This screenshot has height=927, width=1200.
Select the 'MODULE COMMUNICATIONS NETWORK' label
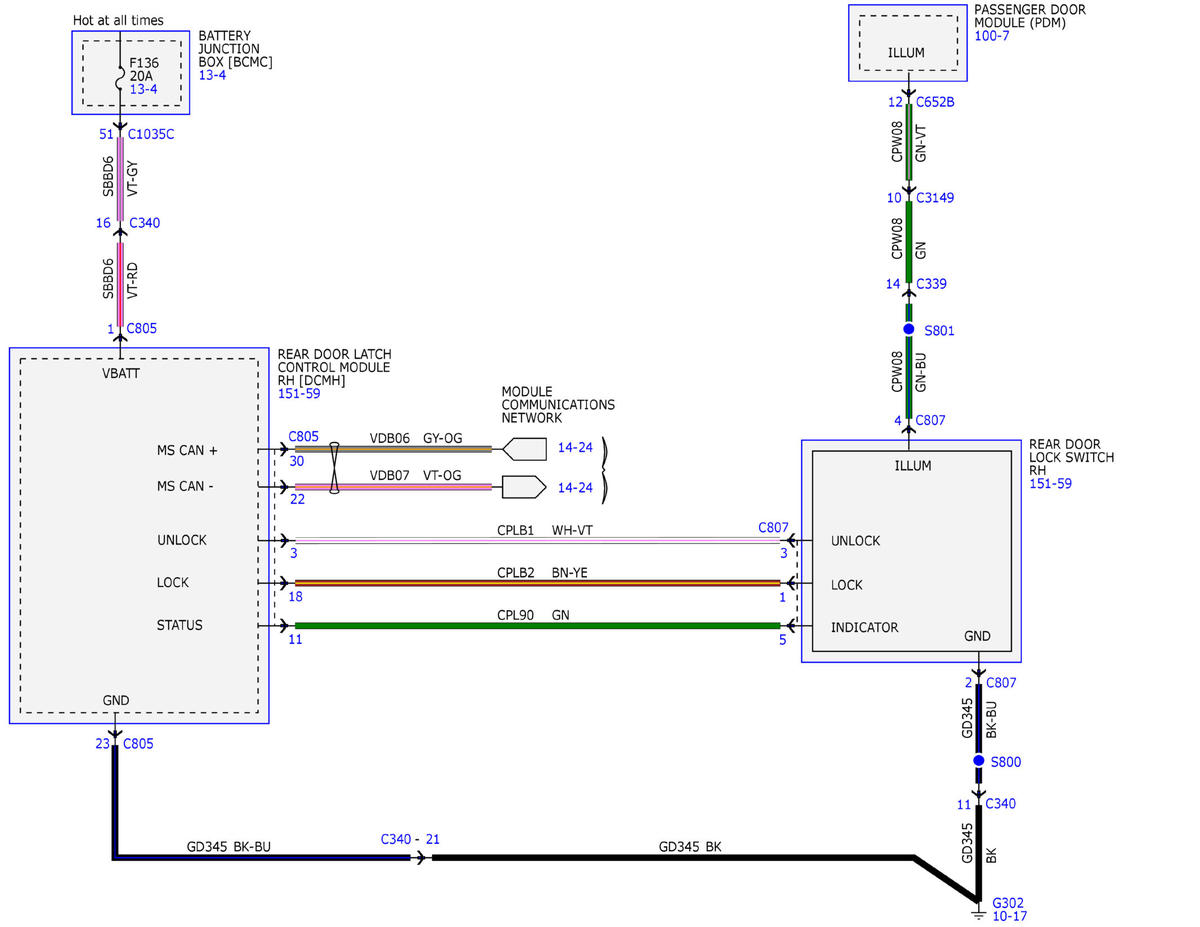[558, 405]
